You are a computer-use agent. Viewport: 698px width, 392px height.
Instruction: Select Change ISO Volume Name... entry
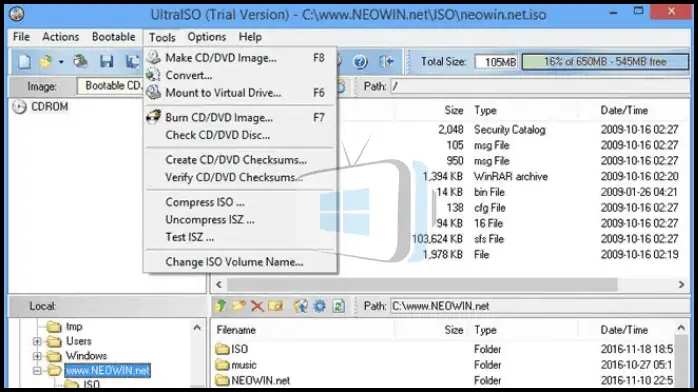tap(240, 262)
